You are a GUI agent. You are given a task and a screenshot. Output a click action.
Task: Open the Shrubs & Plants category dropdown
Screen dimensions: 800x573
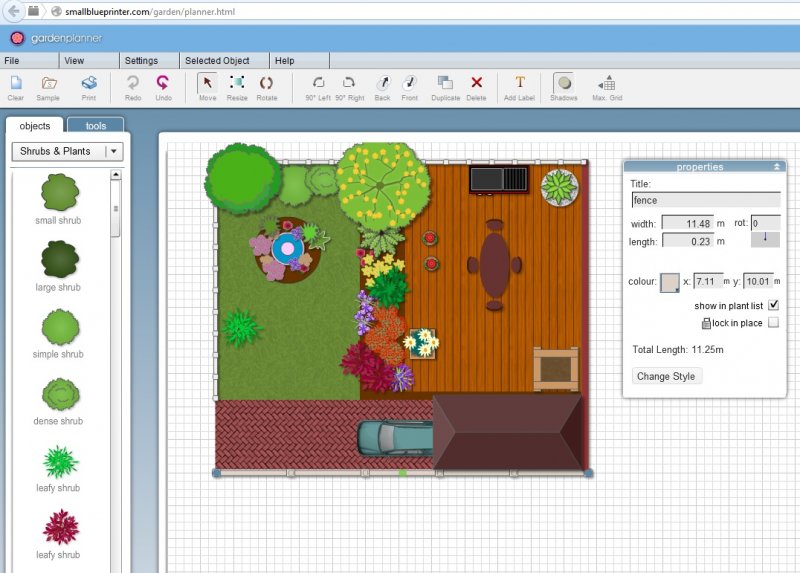pos(67,152)
